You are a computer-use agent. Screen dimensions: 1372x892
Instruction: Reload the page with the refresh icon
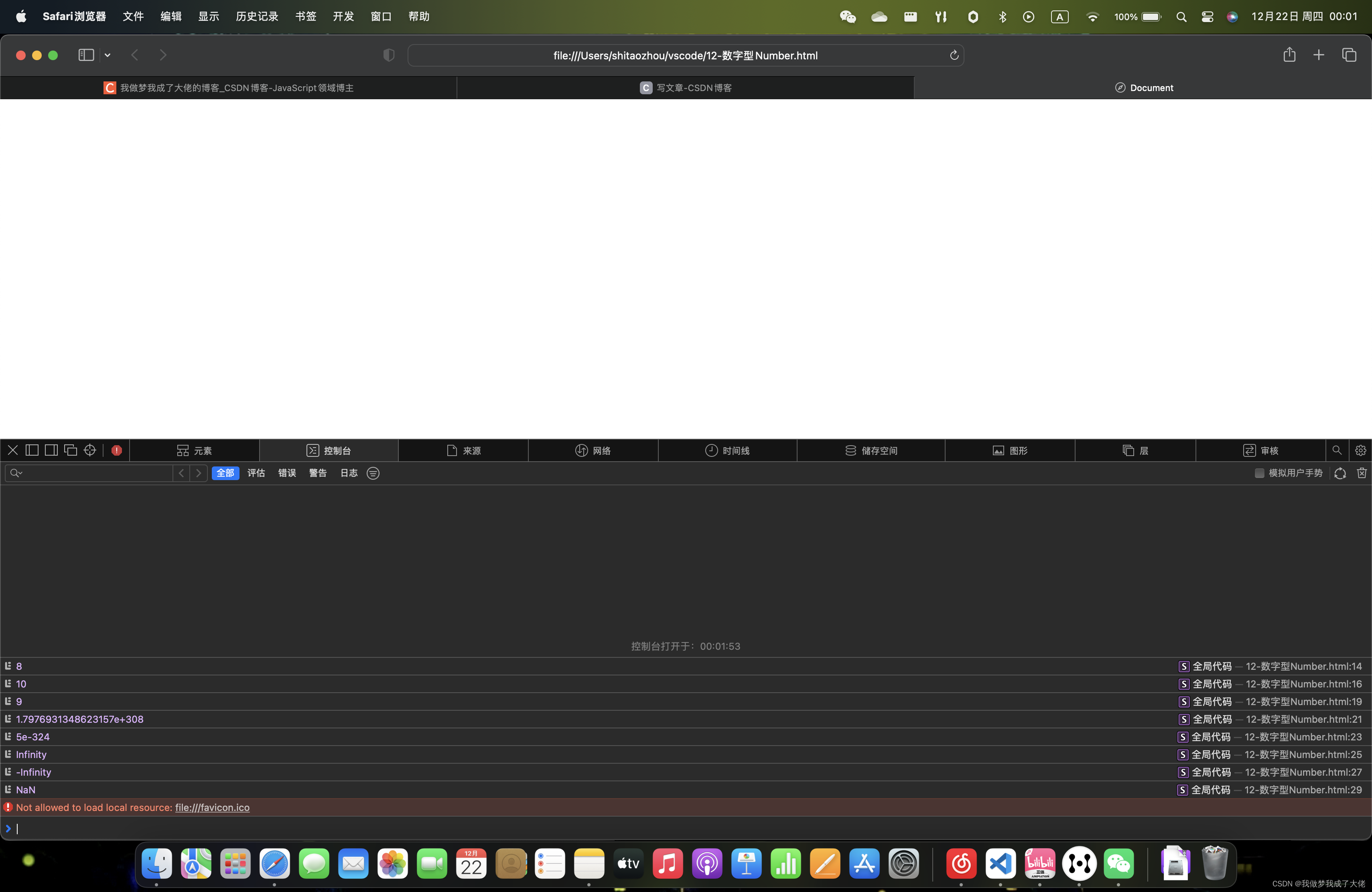click(954, 55)
